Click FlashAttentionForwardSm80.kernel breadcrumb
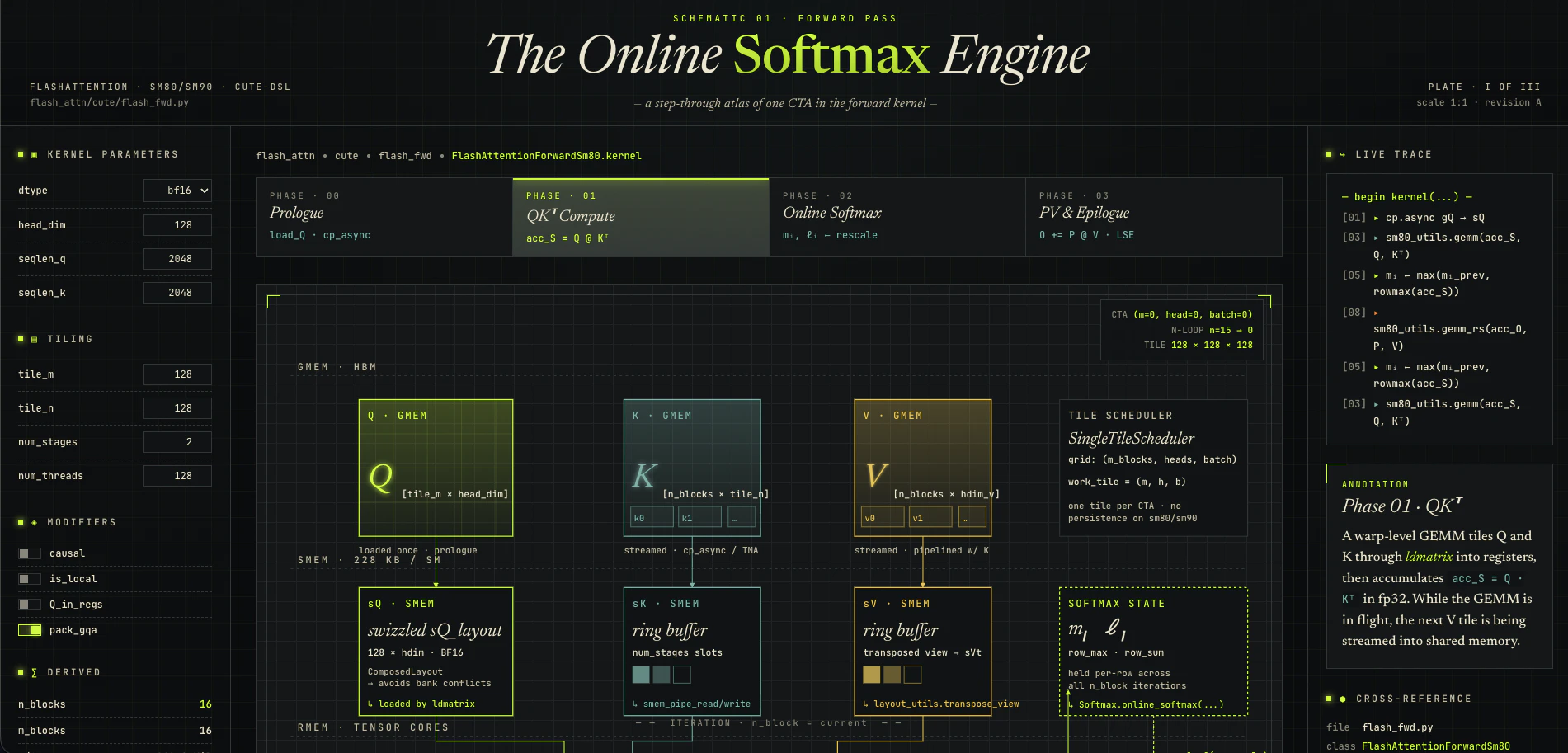The height and width of the screenshot is (753, 1568). coord(546,156)
